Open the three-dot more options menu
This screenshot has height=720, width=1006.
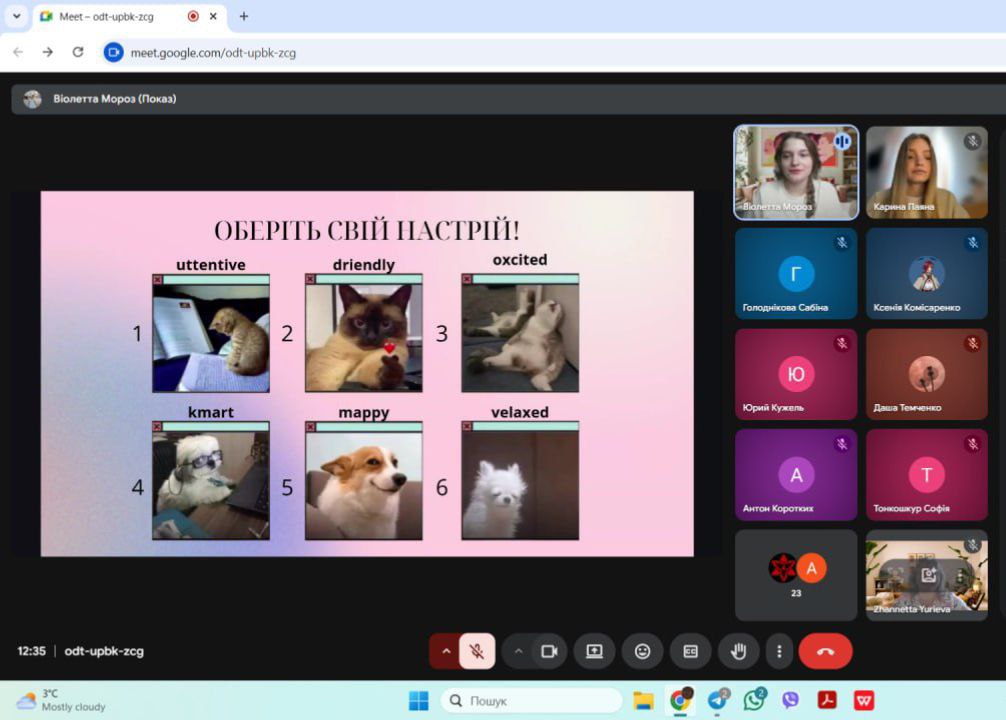point(779,651)
